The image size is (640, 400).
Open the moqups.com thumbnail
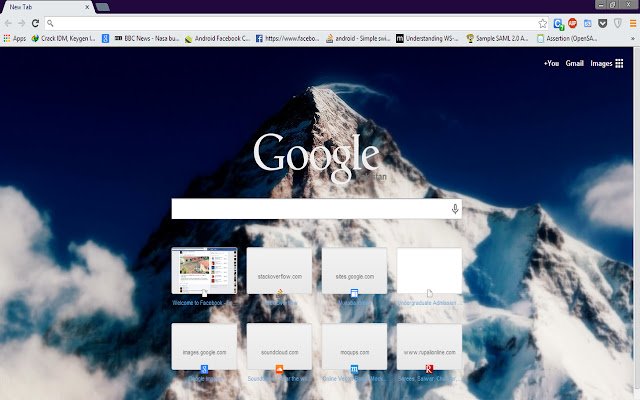(x=354, y=347)
